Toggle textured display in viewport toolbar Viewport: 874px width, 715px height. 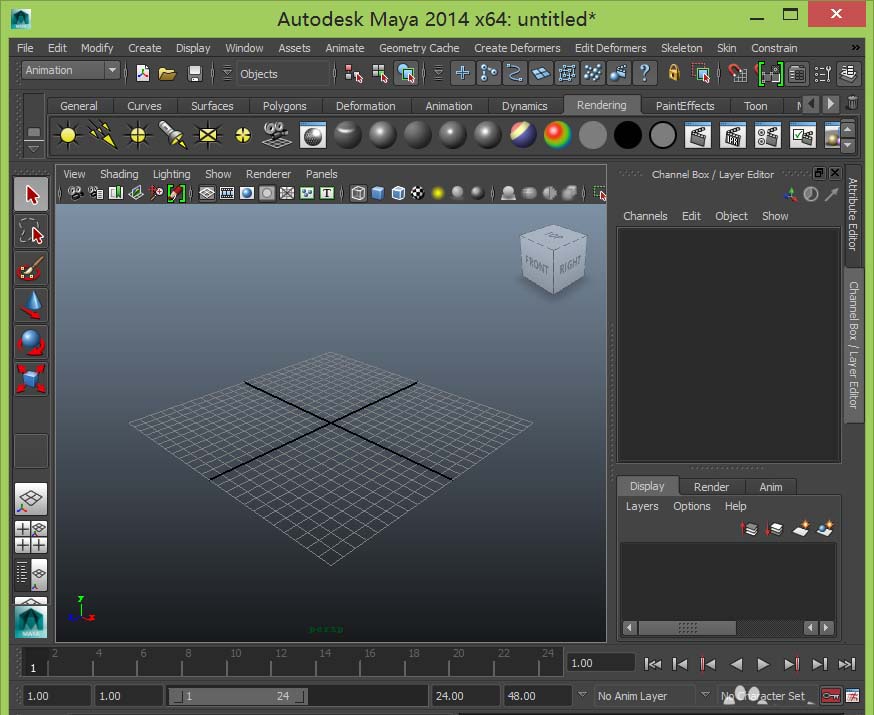(x=417, y=193)
